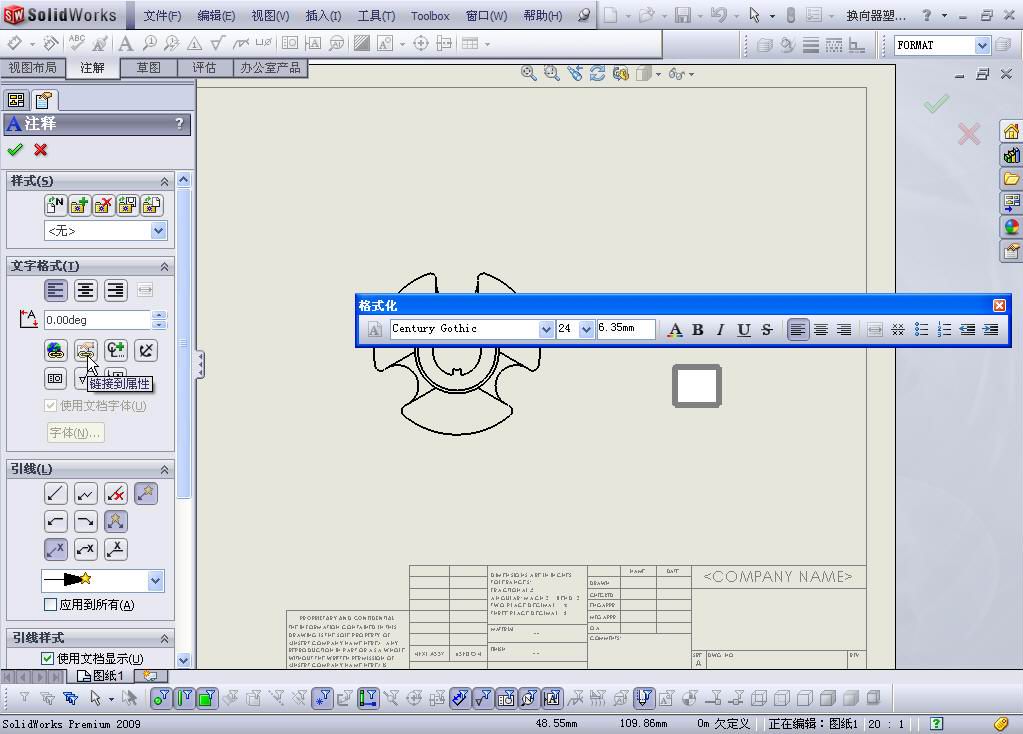
Task: Click the left-align icon in 文字格式 section
Action: [x=55, y=290]
